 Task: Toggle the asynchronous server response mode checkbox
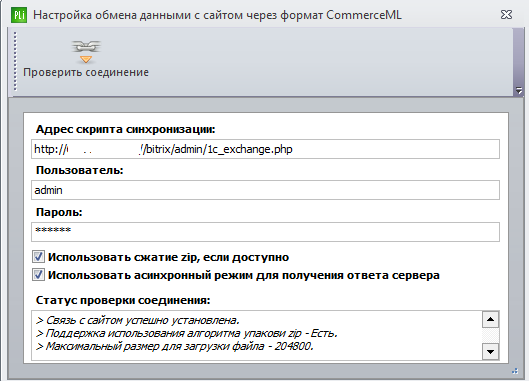(38, 274)
